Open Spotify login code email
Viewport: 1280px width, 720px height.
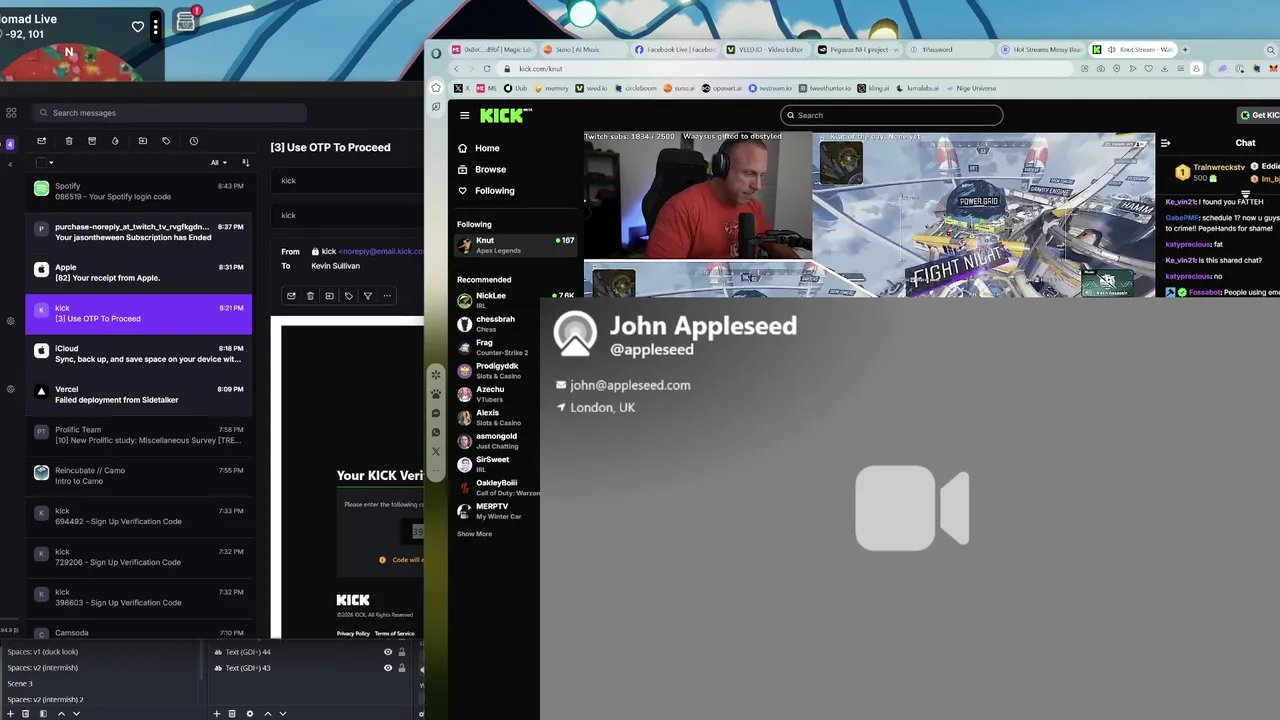[x=138, y=191]
